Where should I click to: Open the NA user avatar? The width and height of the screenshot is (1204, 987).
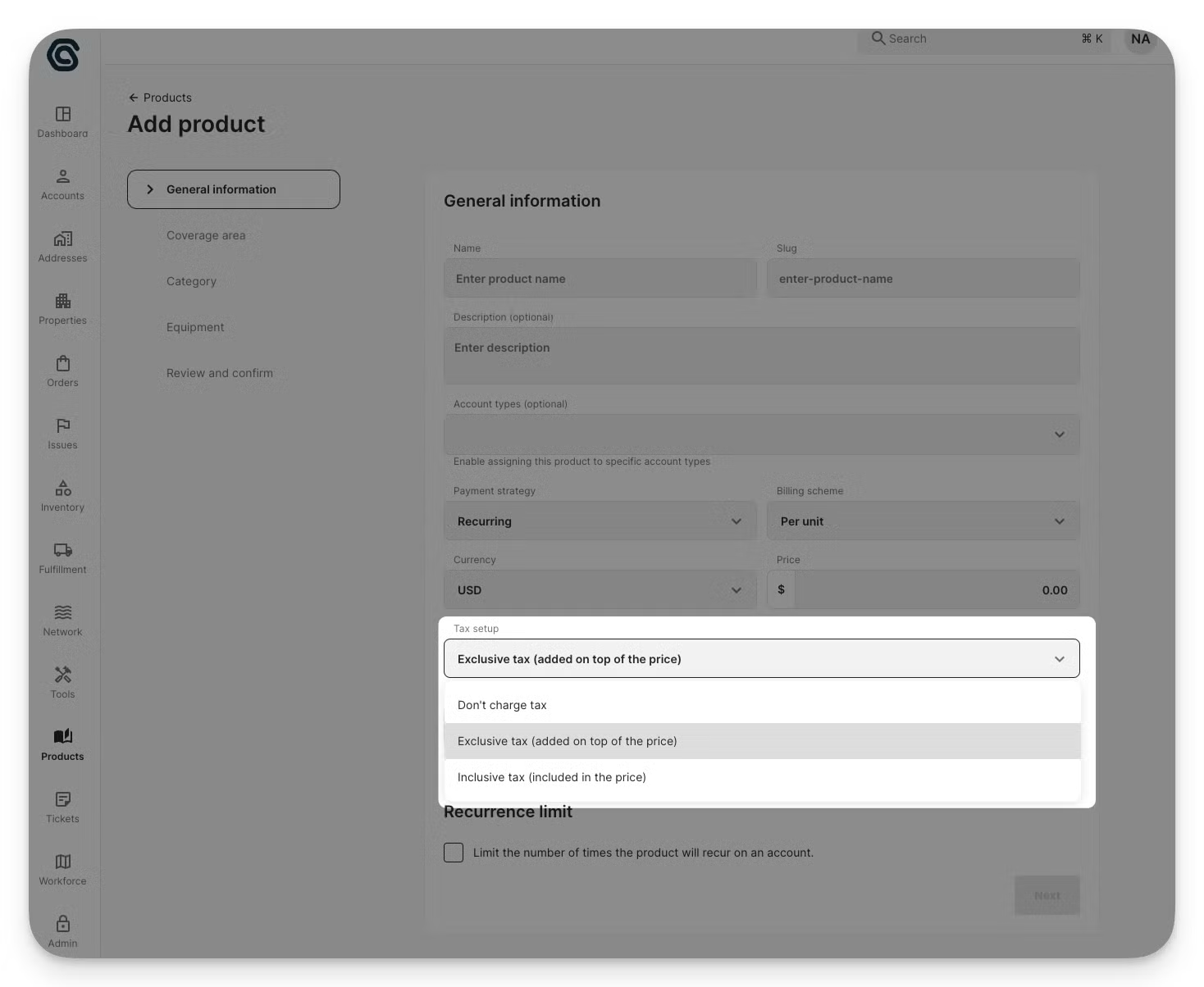pyautogui.click(x=1140, y=39)
